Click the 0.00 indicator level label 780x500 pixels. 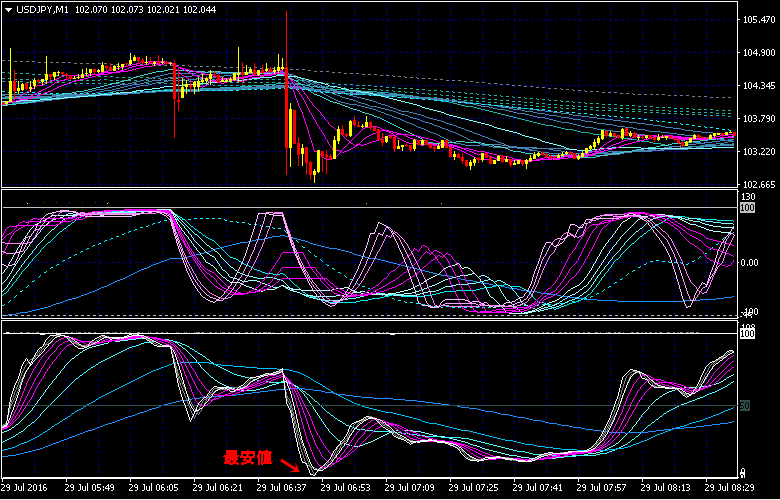click(x=750, y=263)
